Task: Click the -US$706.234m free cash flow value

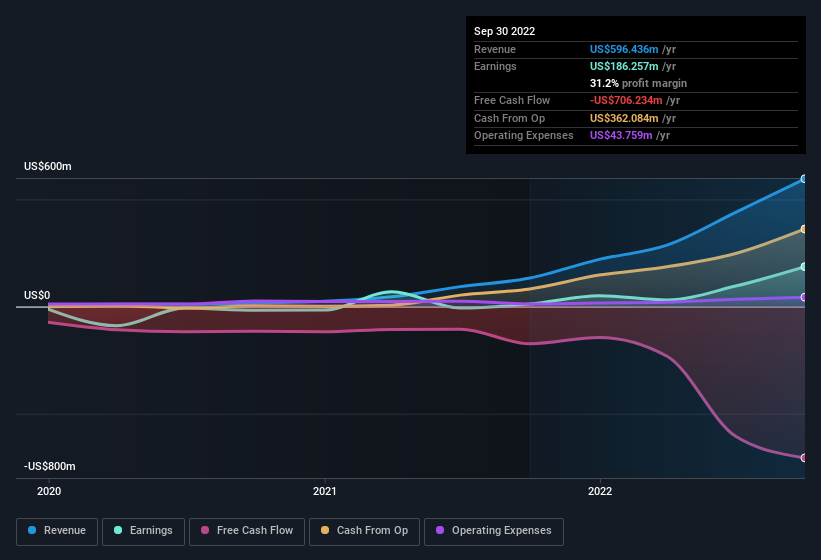Action: [626, 100]
